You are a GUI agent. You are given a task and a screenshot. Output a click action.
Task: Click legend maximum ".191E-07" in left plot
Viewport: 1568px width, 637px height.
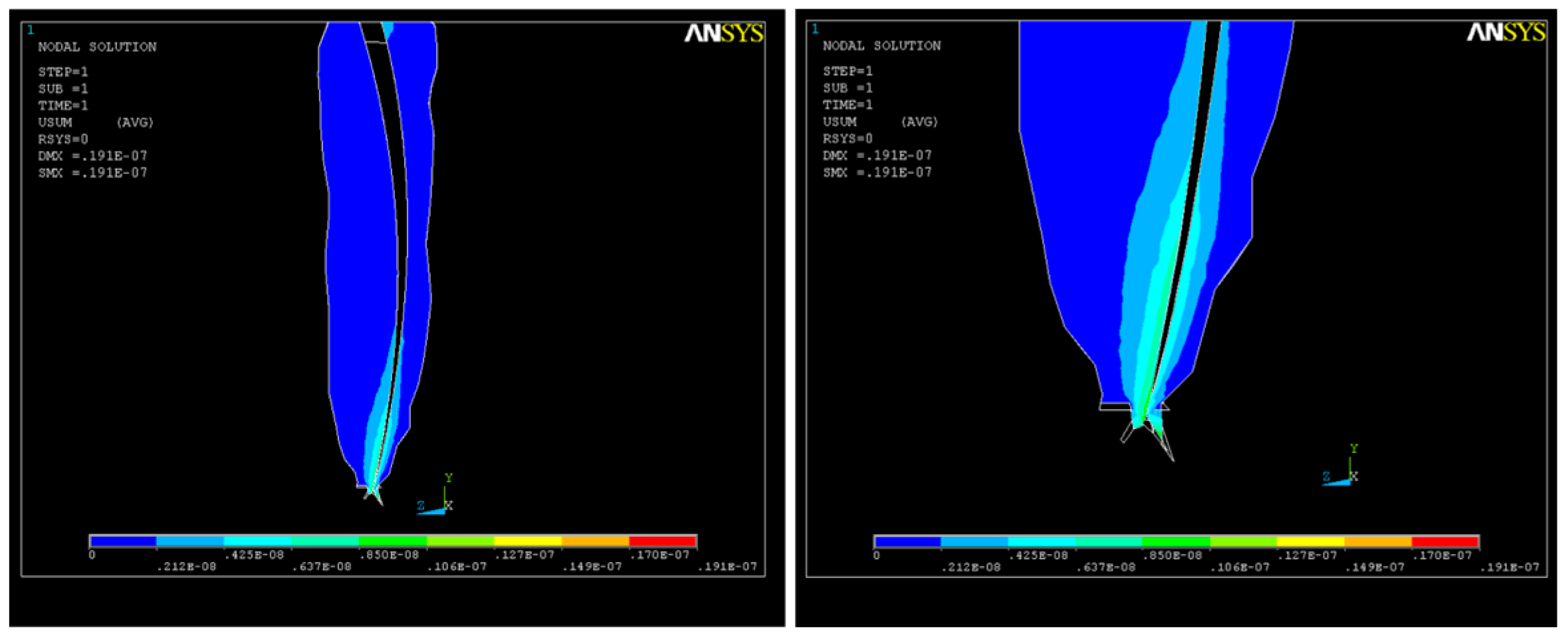727,567
